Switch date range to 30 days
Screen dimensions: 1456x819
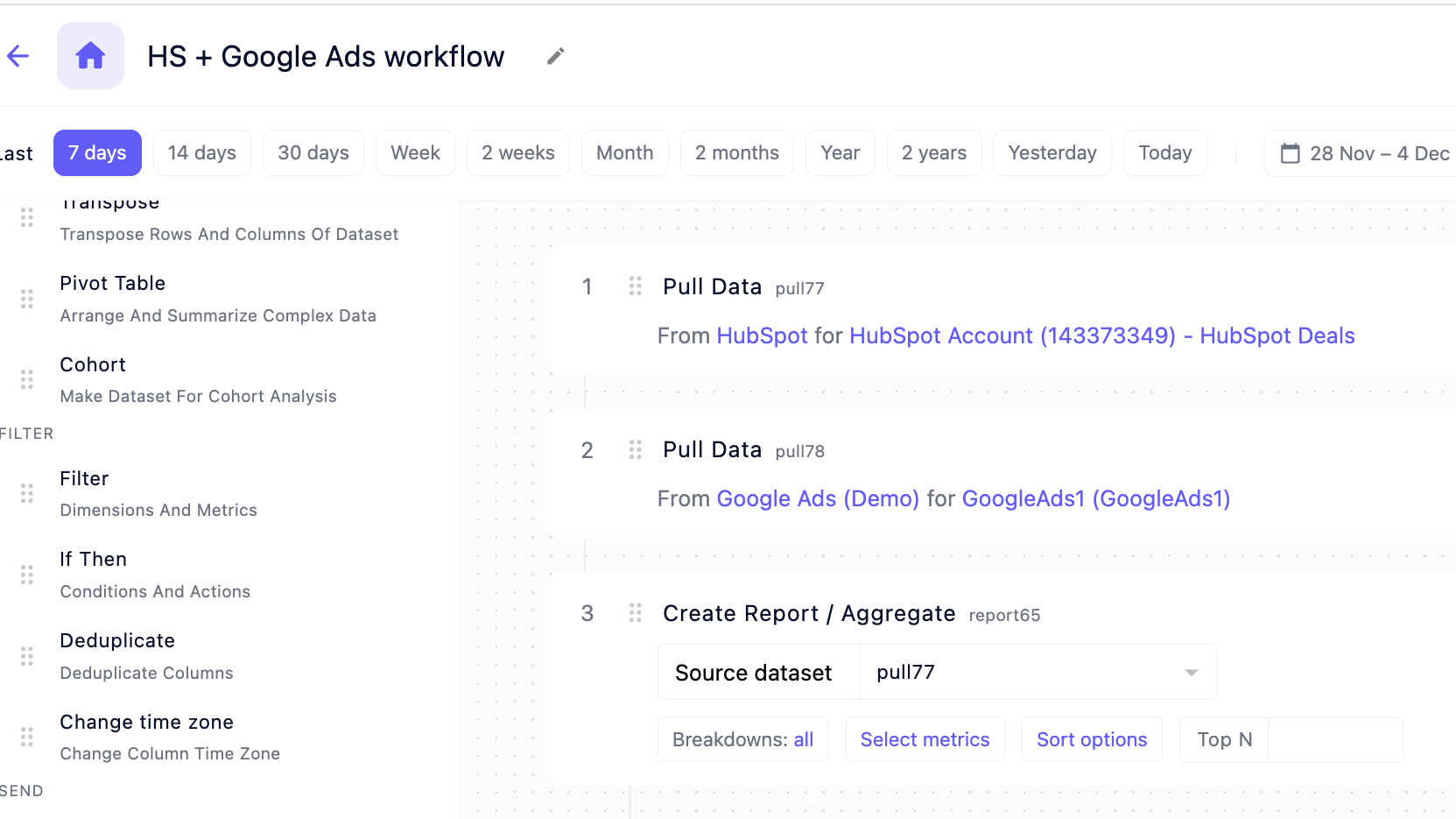313,153
